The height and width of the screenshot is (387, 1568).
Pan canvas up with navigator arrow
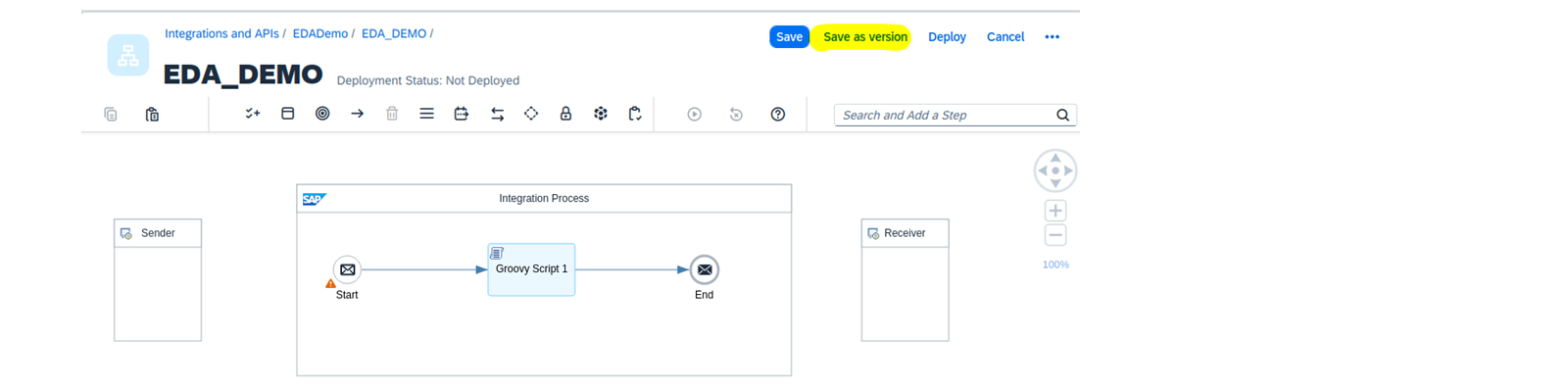click(1055, 159)
